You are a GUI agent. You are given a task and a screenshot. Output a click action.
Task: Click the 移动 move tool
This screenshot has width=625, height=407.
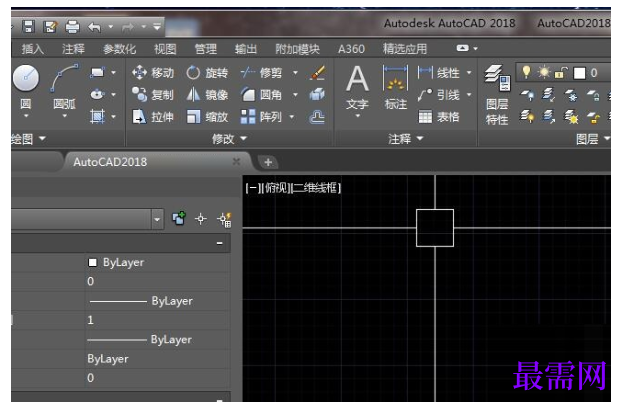153,73
